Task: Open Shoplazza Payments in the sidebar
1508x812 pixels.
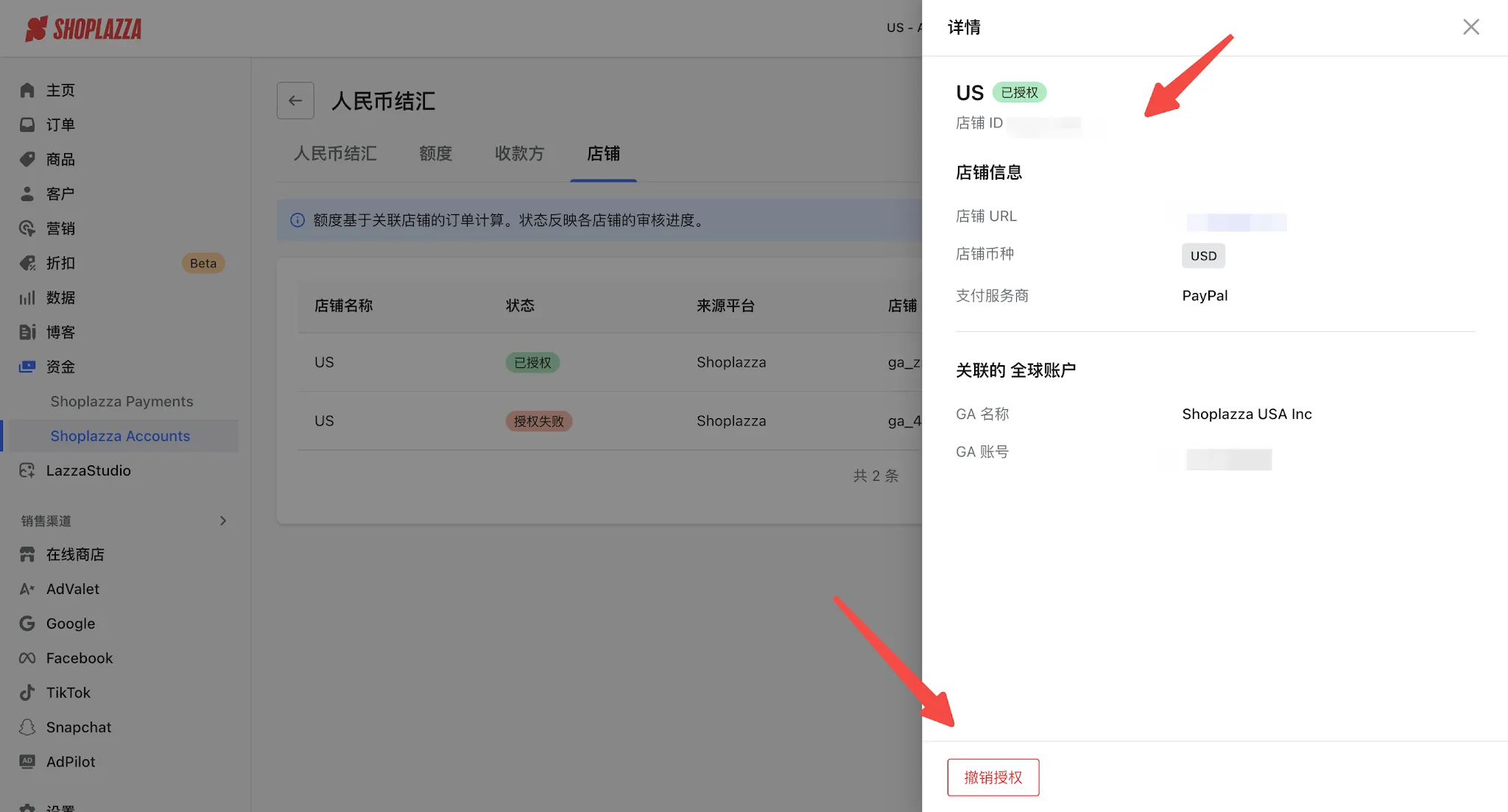Action: click(x=121, y=401)
